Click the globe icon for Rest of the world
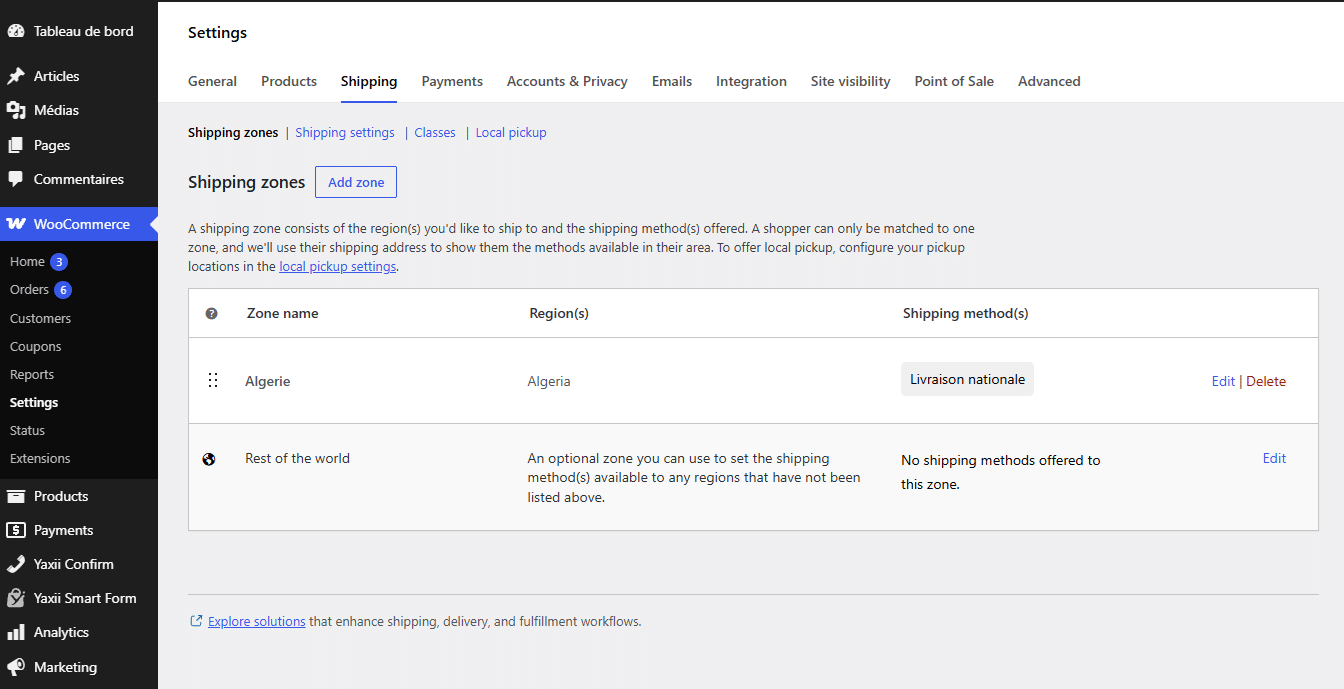The height and width of the screenshot is (689, 1344). [x=209, y=459]
